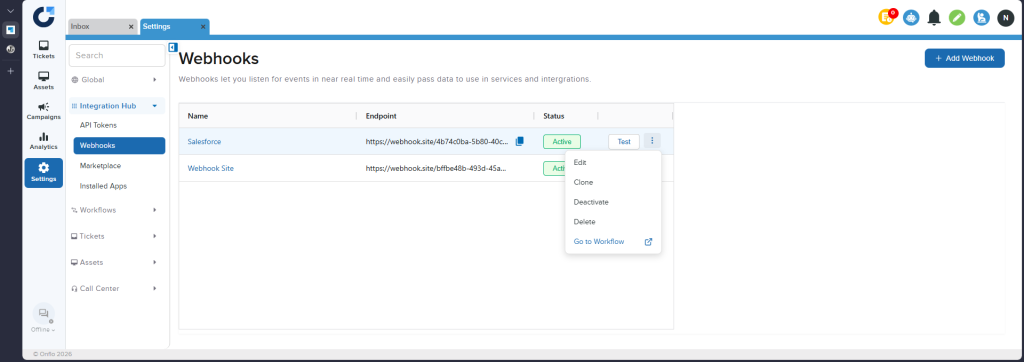Select Clone in the webhook menu

coord(583,182)
